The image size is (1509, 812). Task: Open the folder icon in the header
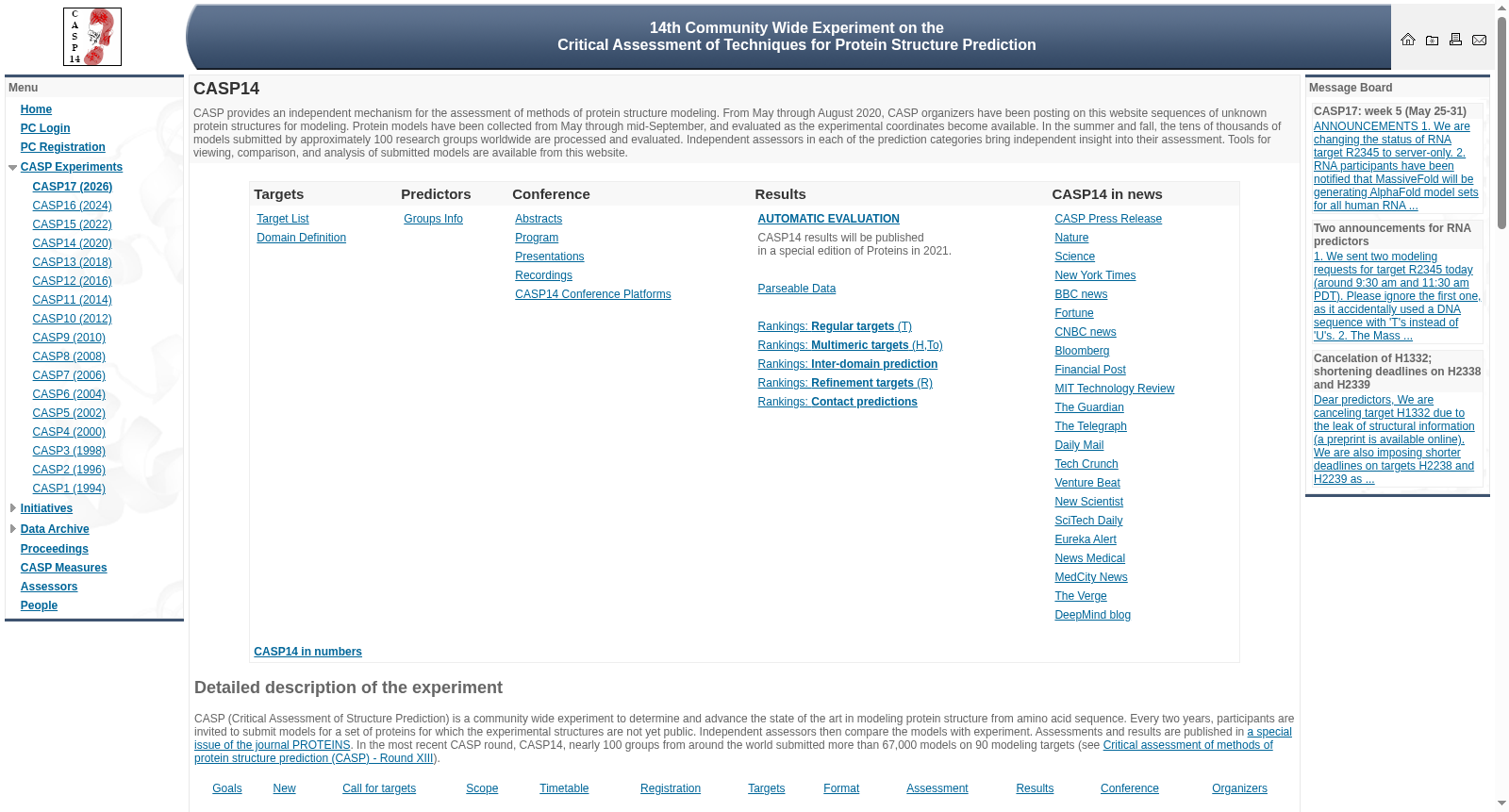[1432, 40]
